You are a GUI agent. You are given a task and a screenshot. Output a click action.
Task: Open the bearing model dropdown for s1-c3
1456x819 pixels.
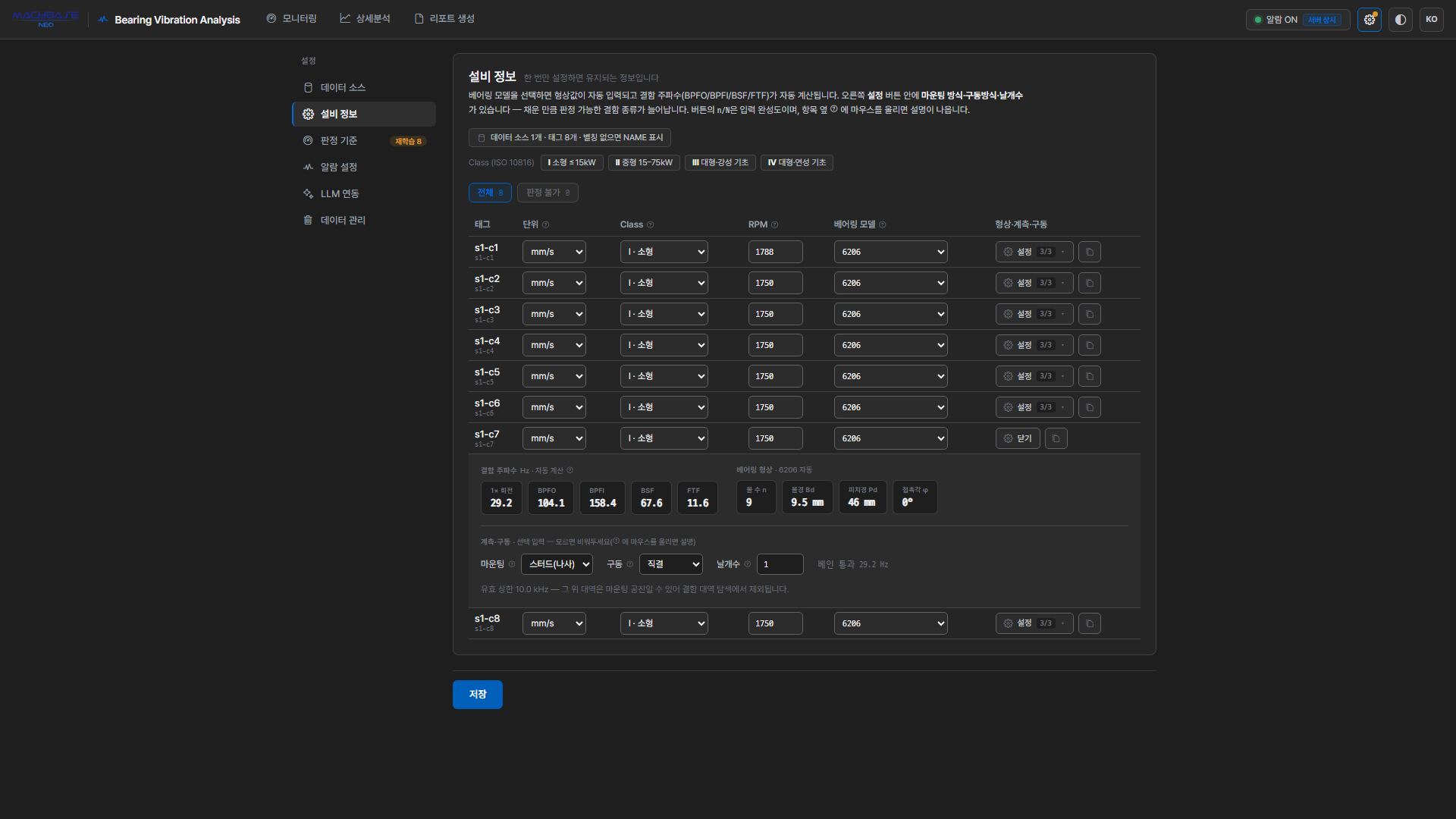click(x=890, y=314)
